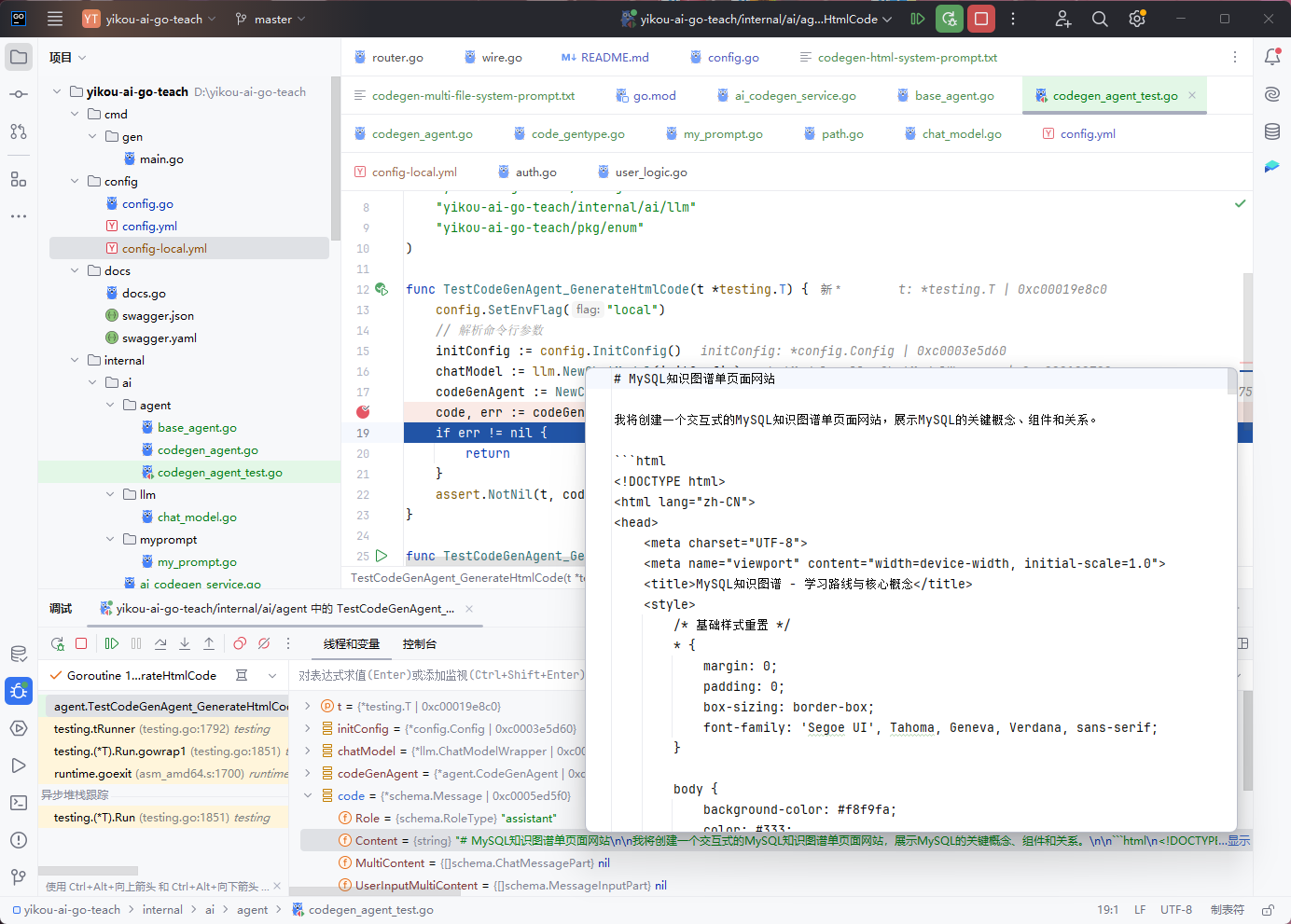Open the Commit tool window
The image size is (1291, 924).
click(19, 94)
